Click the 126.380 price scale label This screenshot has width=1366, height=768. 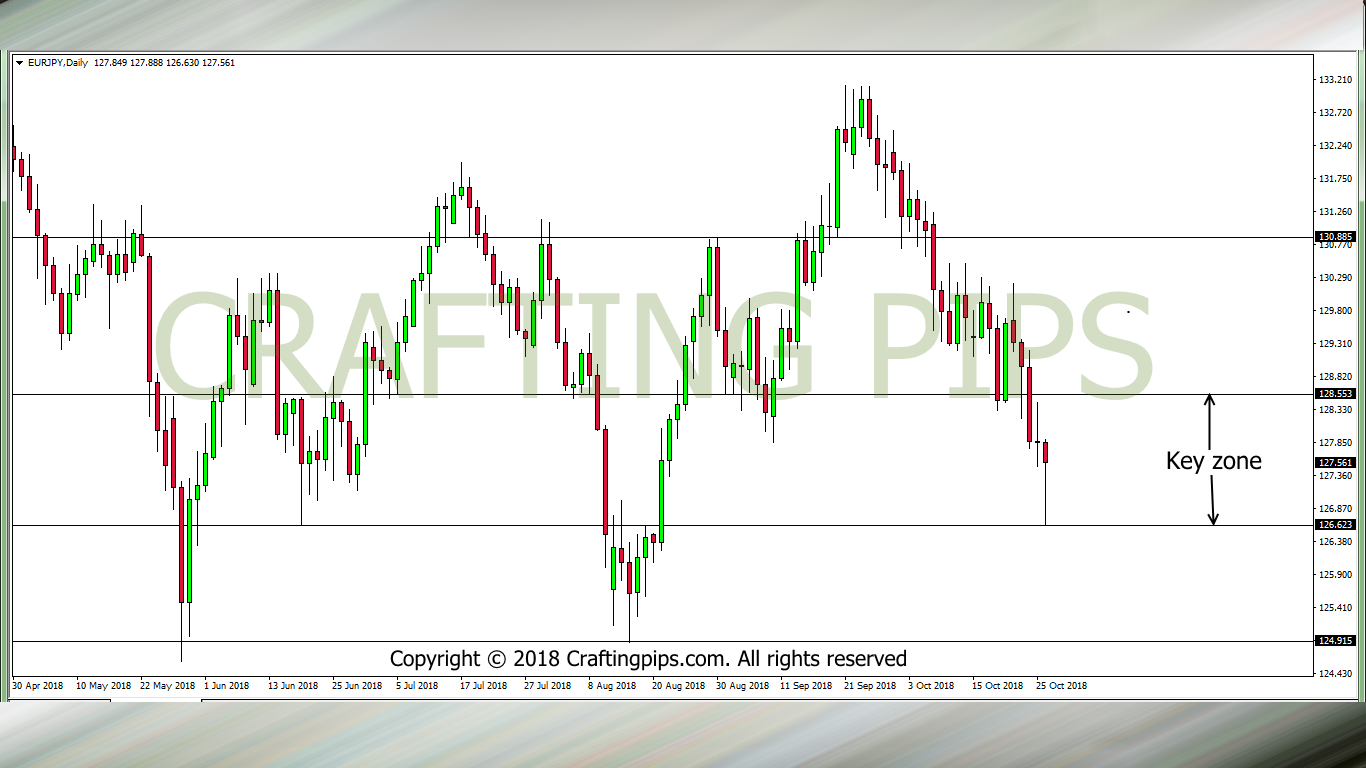point(1336,541)
